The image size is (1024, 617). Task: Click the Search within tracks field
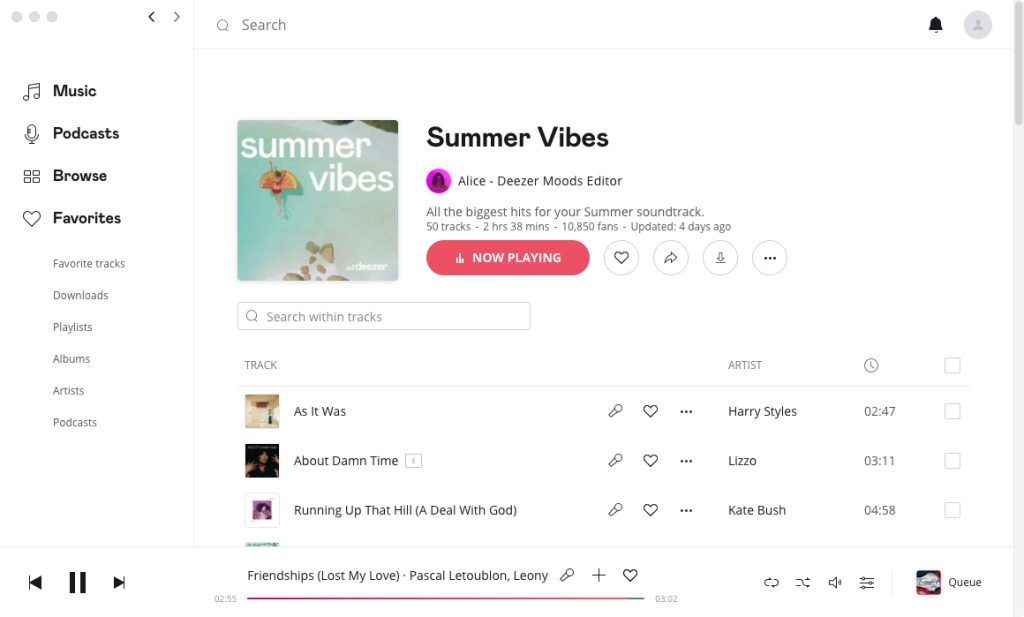[x=384, y=317]
